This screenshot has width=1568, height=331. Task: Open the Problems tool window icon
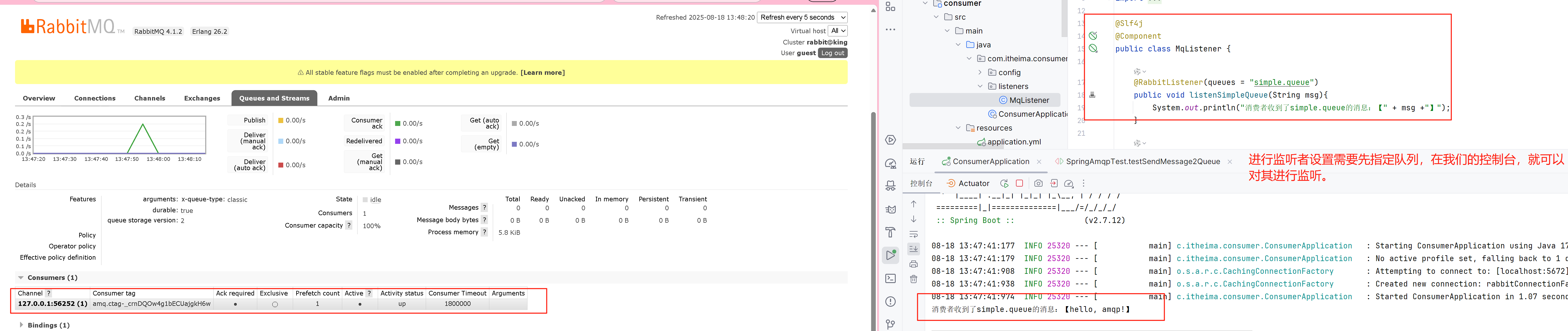click(891, 302)
